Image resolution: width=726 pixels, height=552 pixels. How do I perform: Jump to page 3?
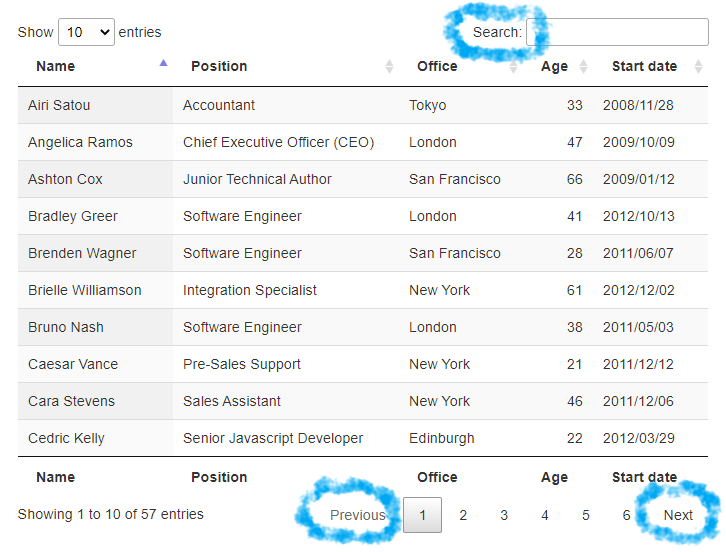(504, 515)
